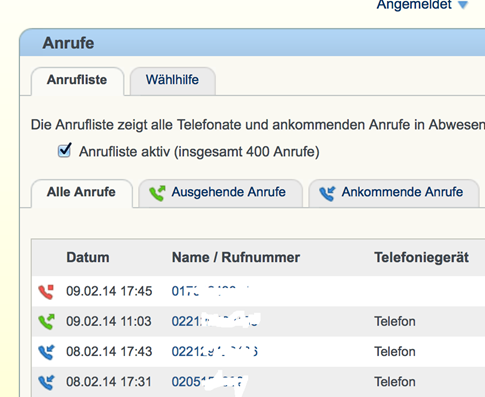Sort by the Telefoniegerät column header
Screen dimensions: 485x397
[x=421, y=258]
